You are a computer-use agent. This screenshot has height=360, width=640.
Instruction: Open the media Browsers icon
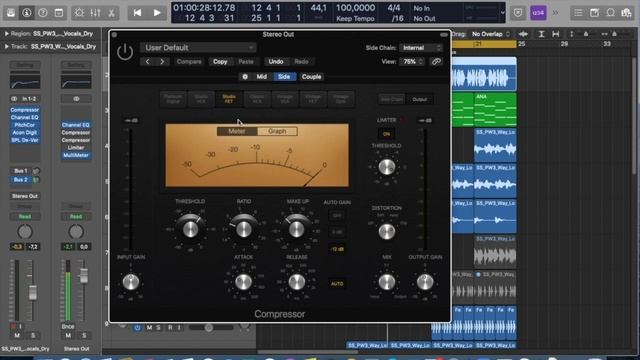pyautogui.click(x=627, y=13)
